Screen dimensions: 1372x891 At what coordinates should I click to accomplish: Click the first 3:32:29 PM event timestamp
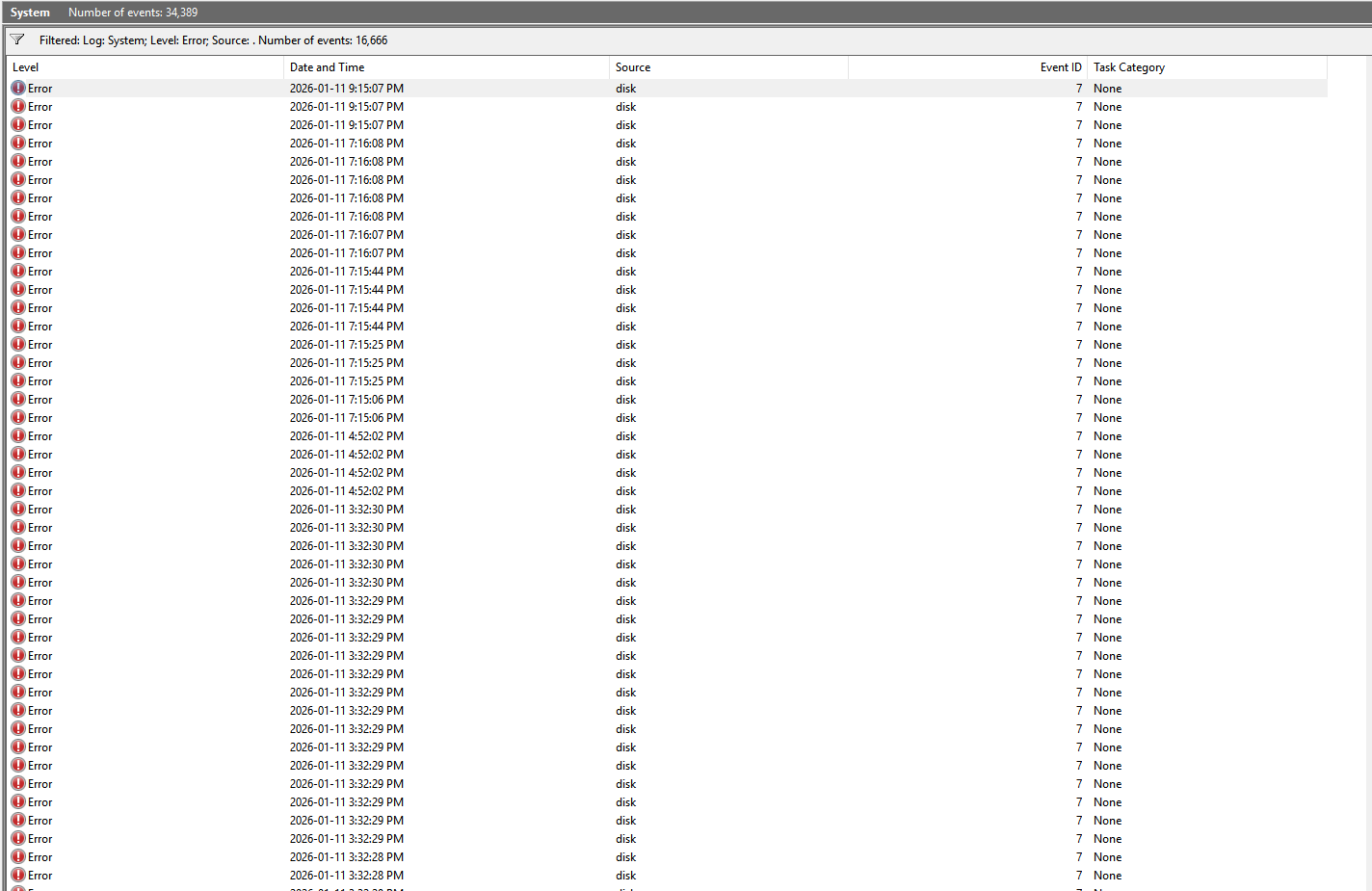347,601
